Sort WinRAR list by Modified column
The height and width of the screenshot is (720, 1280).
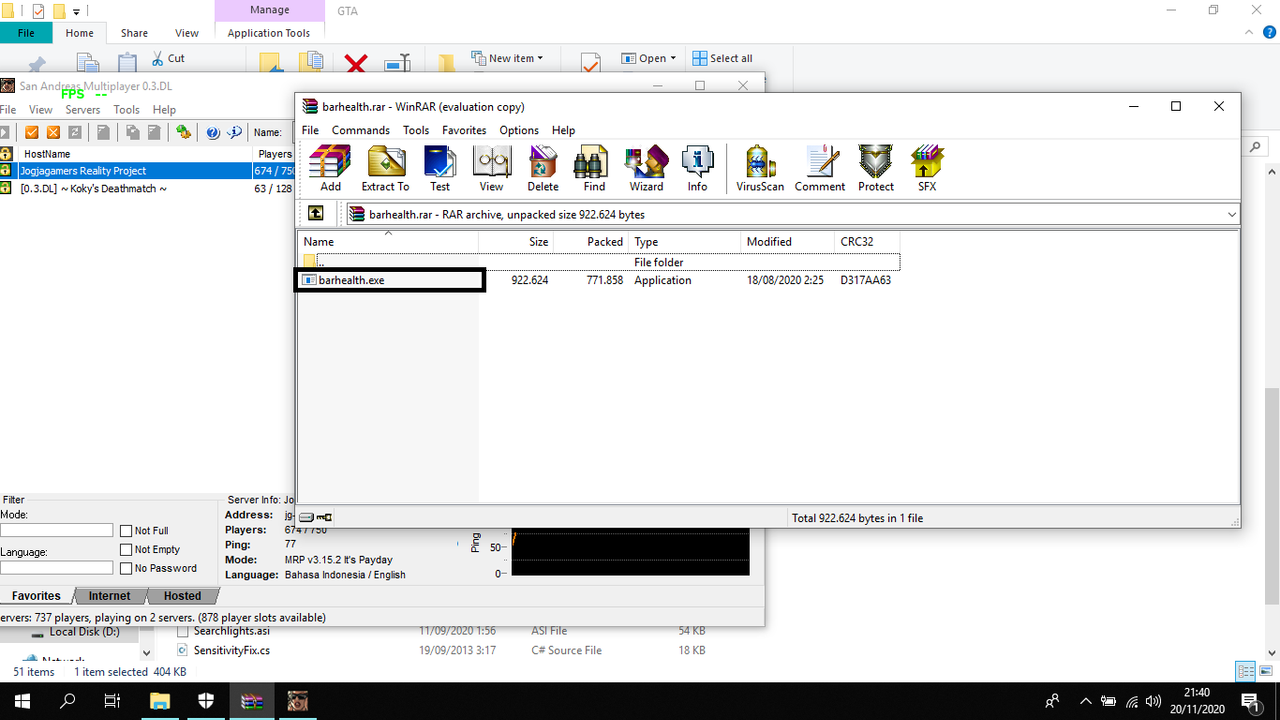788,242
